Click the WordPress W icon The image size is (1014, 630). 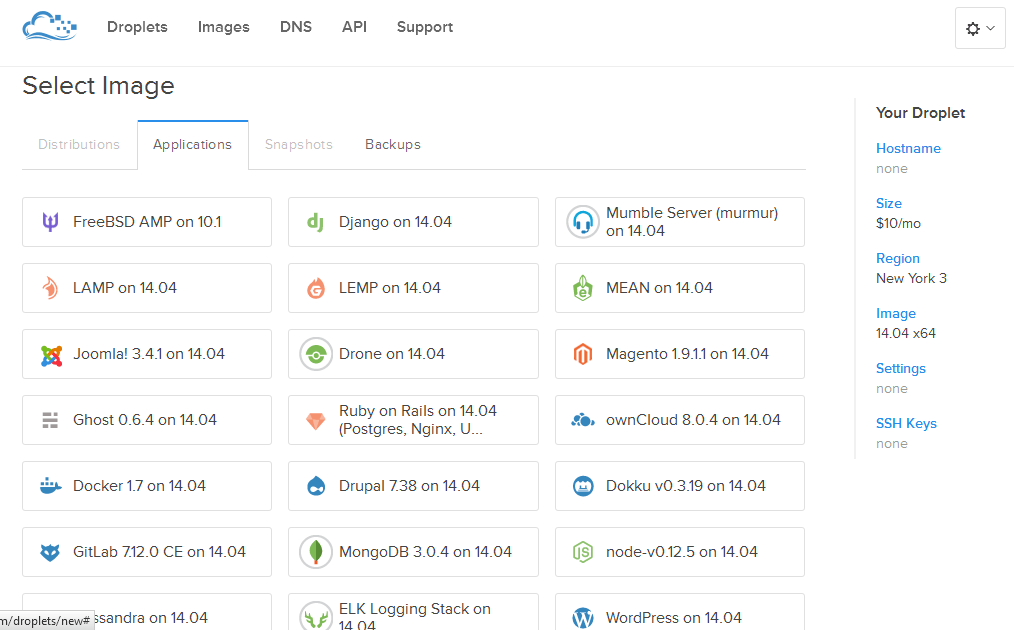[583, 618]
